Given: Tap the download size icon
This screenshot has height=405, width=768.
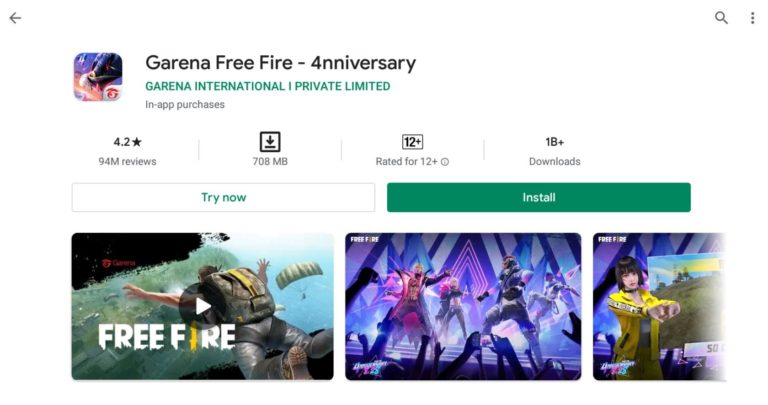Looking at the screenshot, I should [x=270, y=142].
